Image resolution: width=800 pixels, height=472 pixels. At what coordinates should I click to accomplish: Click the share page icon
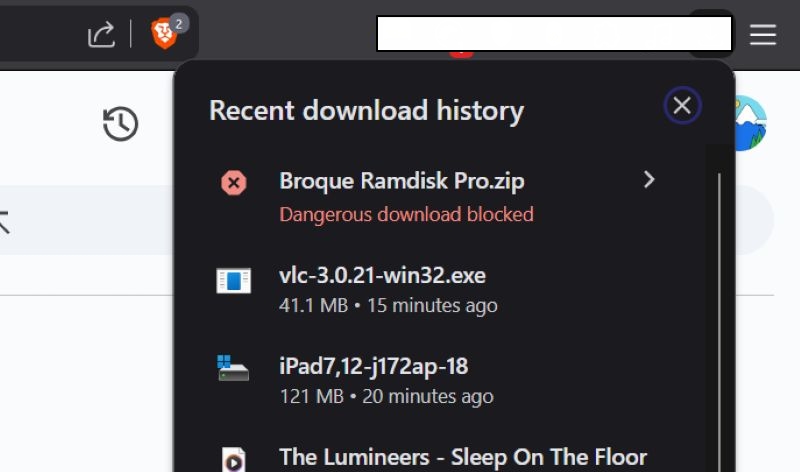[101, 35]
